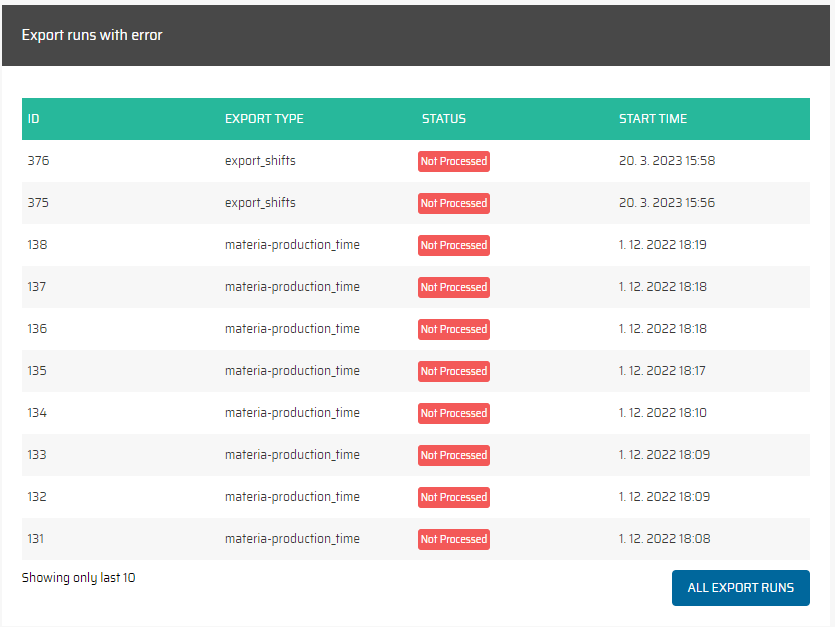
Task: Select export run ID 136
Action: click(38, 329)
